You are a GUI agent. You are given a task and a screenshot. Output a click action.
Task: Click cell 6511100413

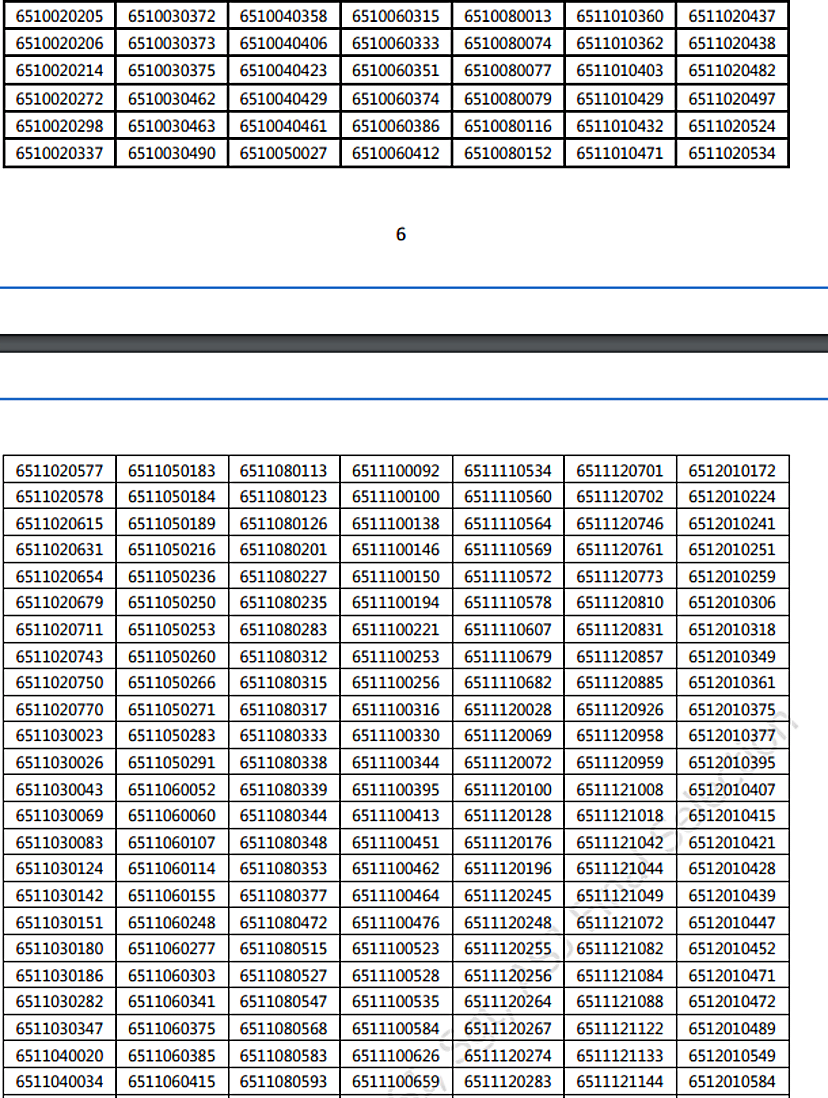[x=396, y=815]
